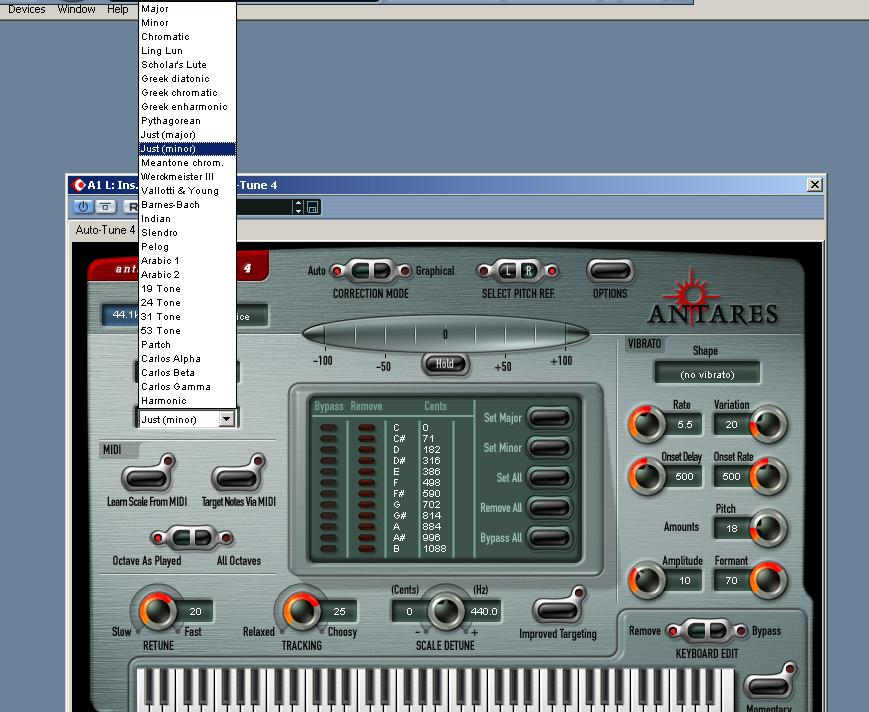Click the Tracking knob
This screenshot has width=869, height=712.
(x=301, y=610)
